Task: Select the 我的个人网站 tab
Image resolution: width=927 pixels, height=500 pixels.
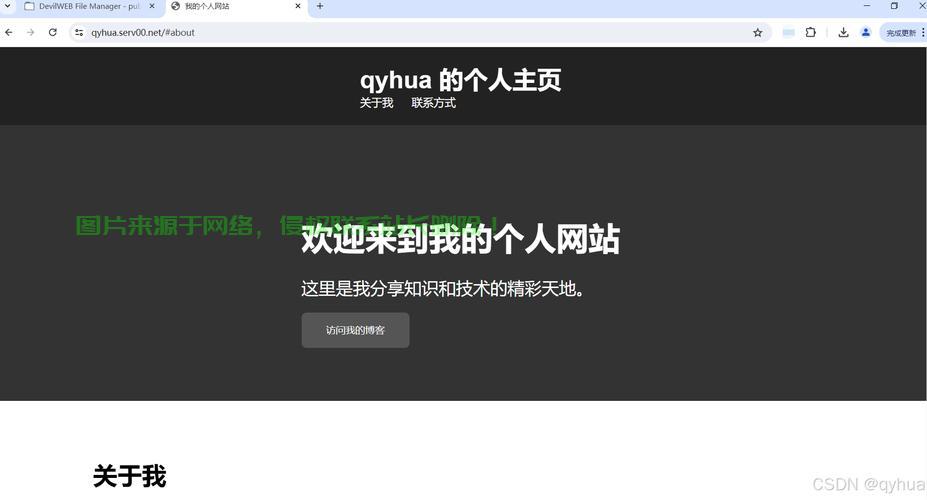Action: 235,7
